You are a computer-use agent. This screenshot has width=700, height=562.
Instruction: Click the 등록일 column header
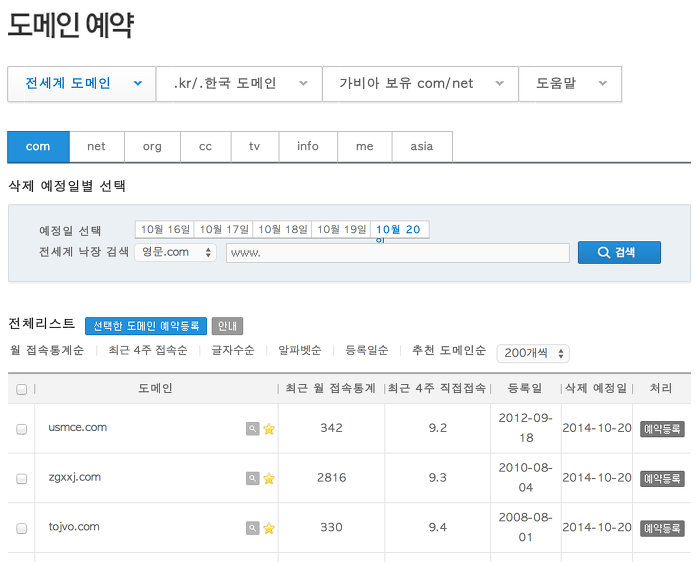[x=525, y=388]
